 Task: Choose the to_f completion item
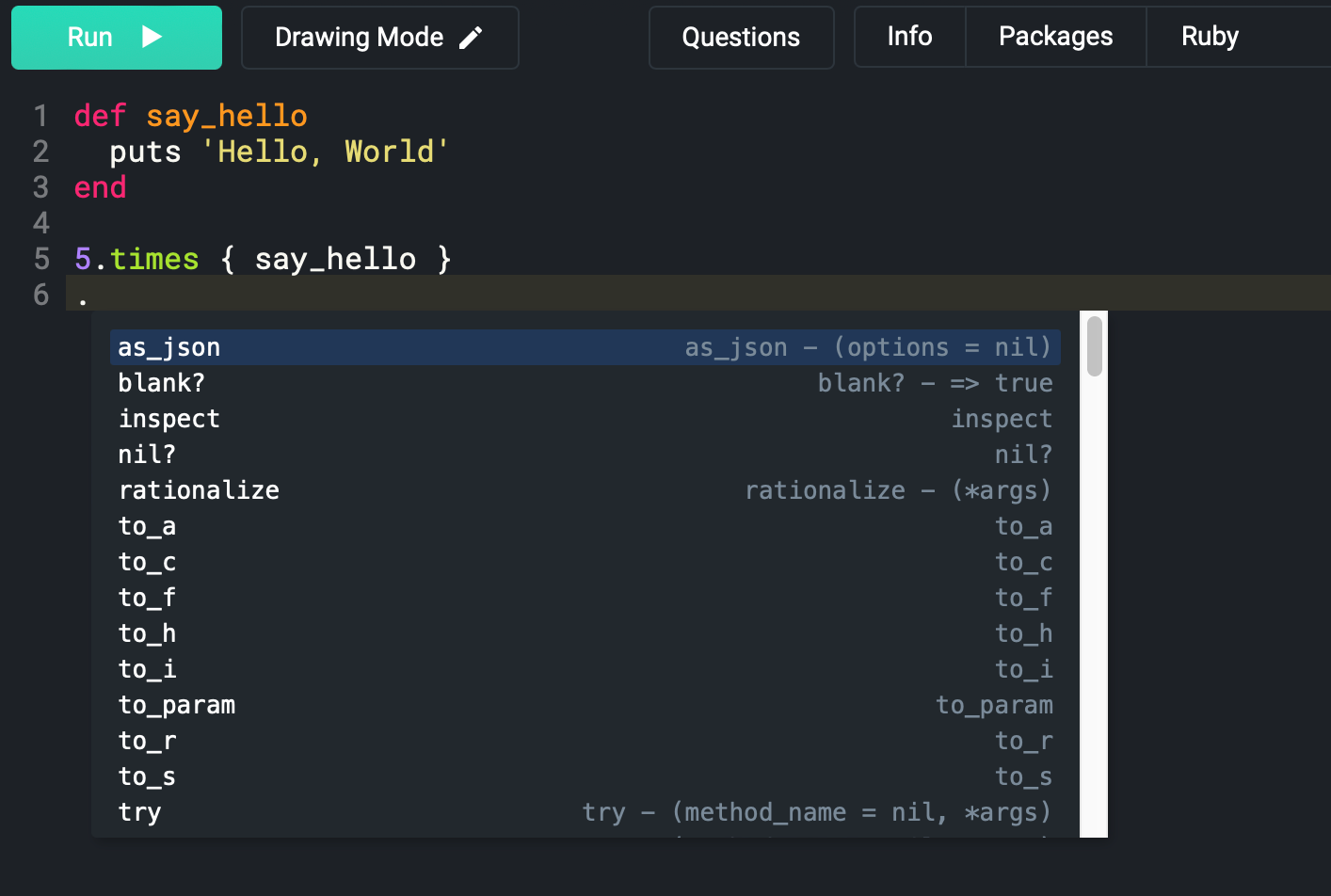click(x=585, y=598)
